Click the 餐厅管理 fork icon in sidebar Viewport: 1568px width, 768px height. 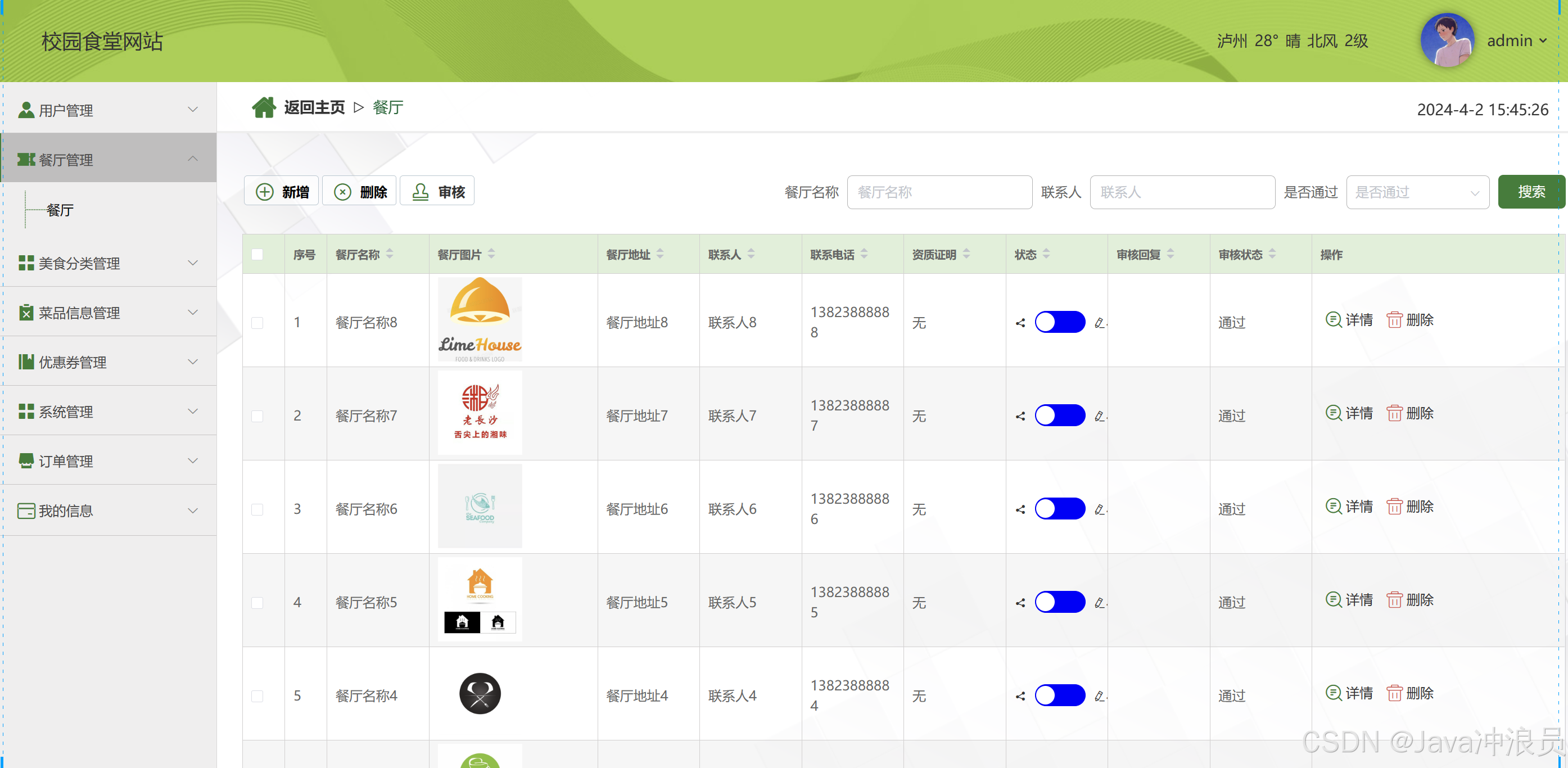tap(25, 160)
